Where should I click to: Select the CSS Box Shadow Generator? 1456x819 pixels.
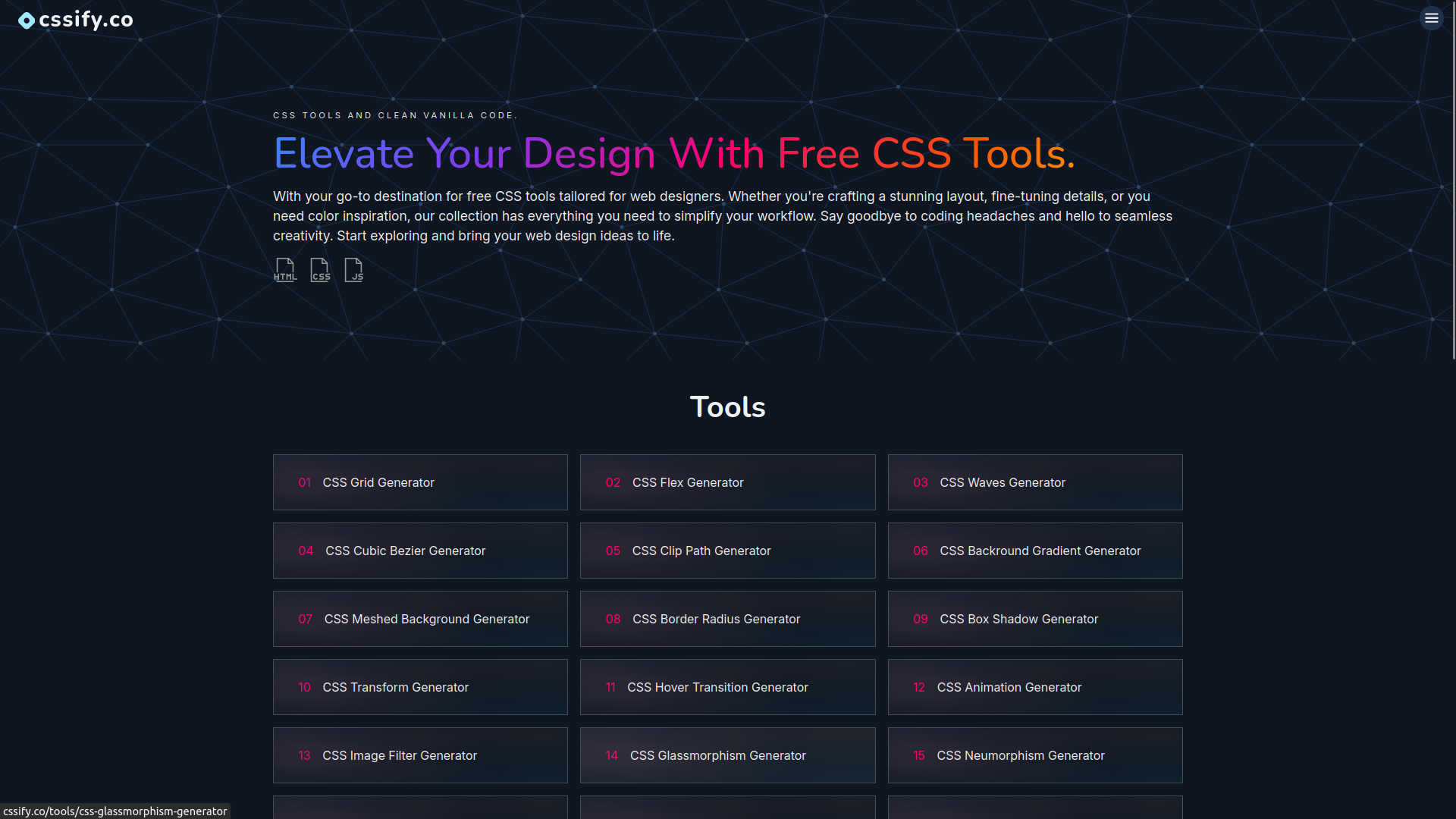point(1034,619)
